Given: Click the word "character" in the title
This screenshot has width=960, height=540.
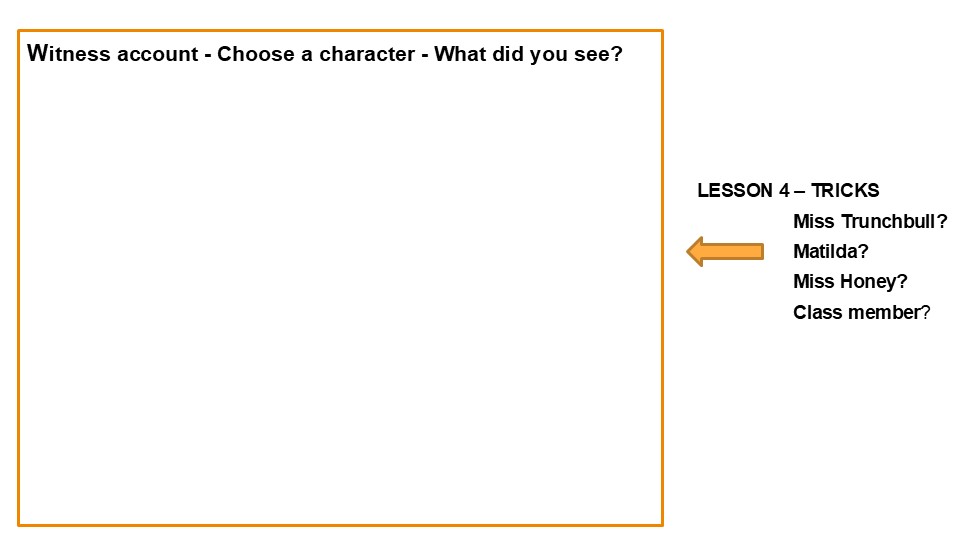Looking at the screenshot, I should 367,54.
